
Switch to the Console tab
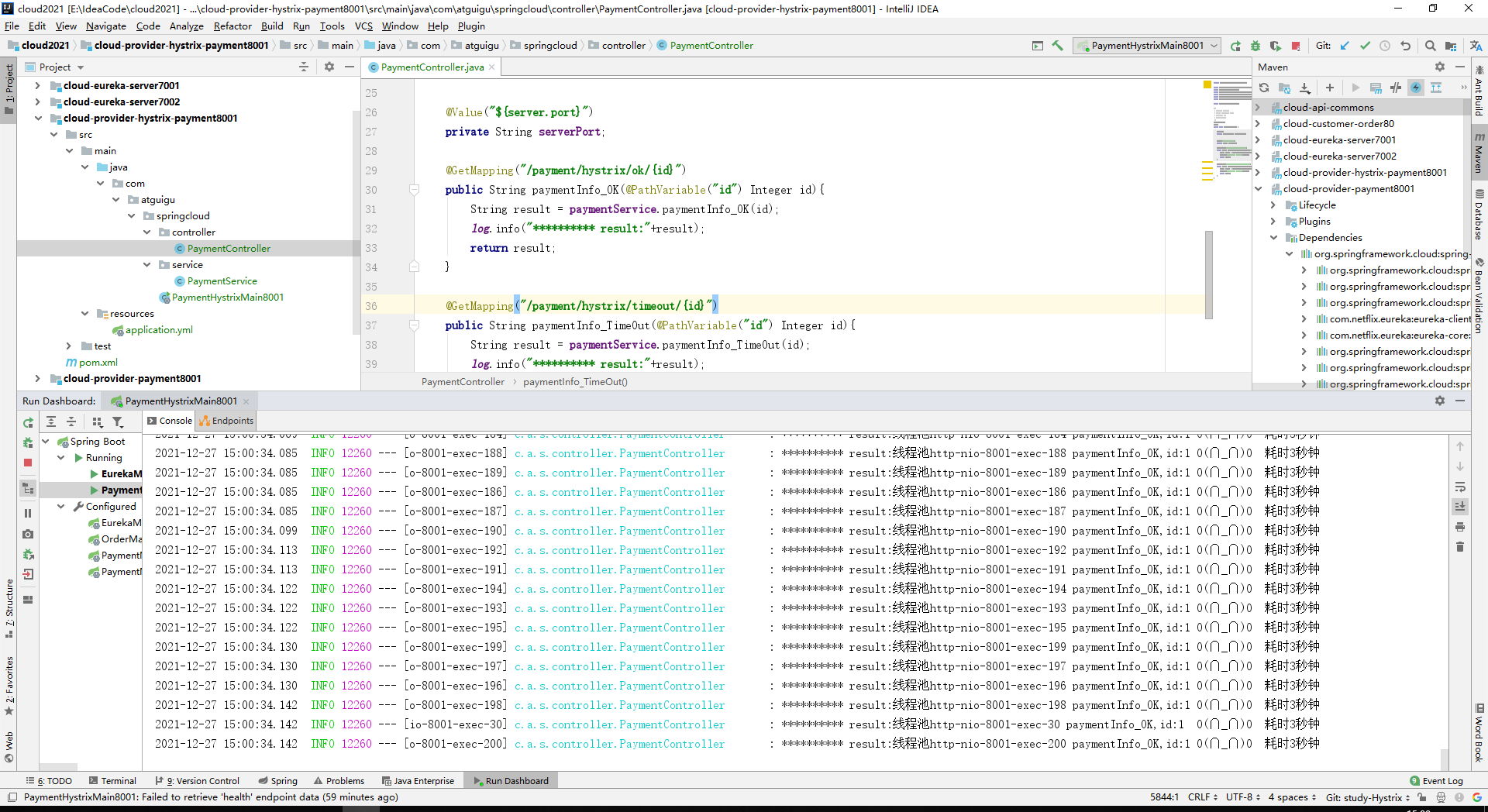(x=170, y=421)
